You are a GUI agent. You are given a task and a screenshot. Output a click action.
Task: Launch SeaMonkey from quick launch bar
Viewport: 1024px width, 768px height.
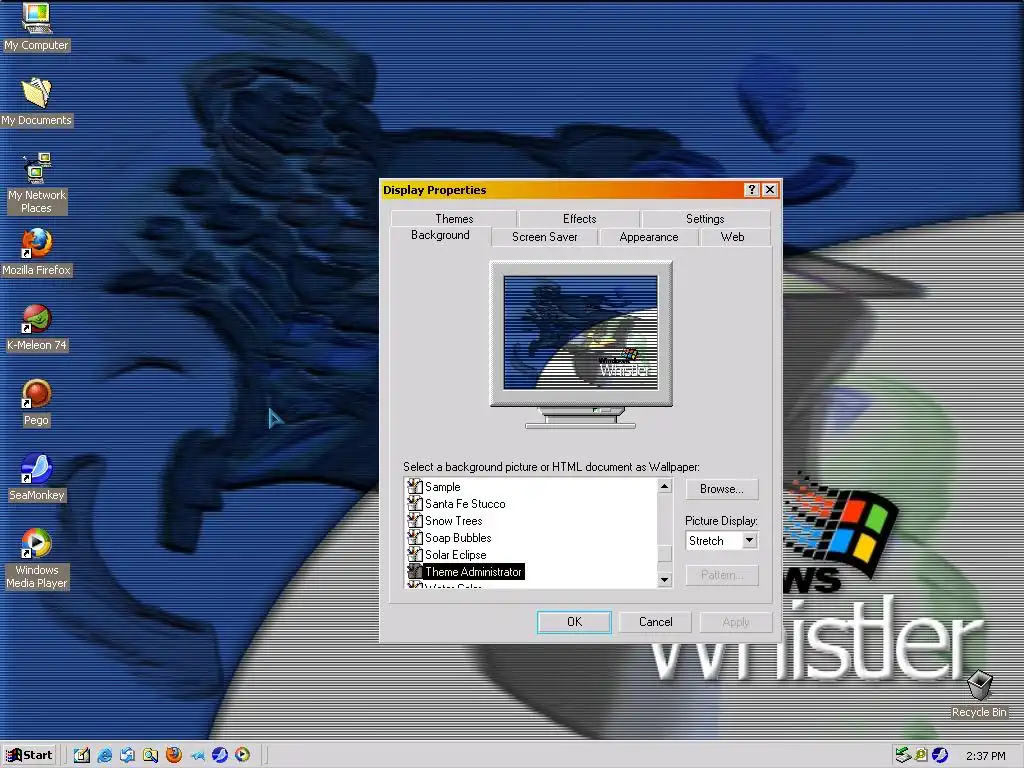point(219,755)
